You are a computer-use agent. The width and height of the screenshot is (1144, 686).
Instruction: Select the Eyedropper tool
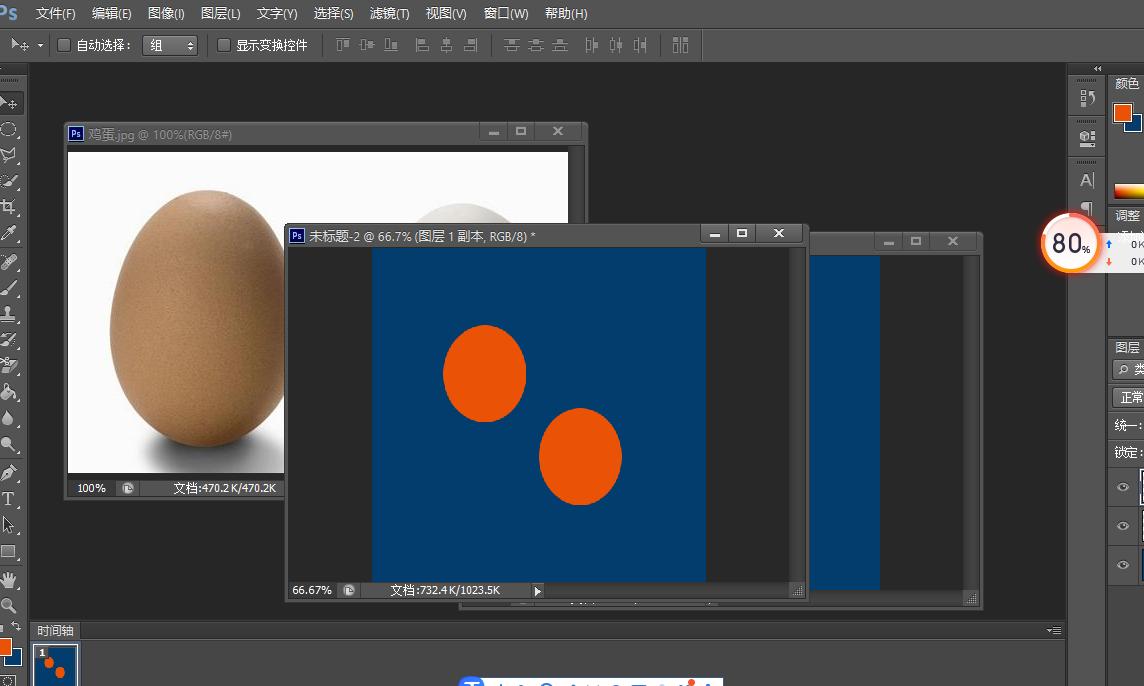coord(9,234)
